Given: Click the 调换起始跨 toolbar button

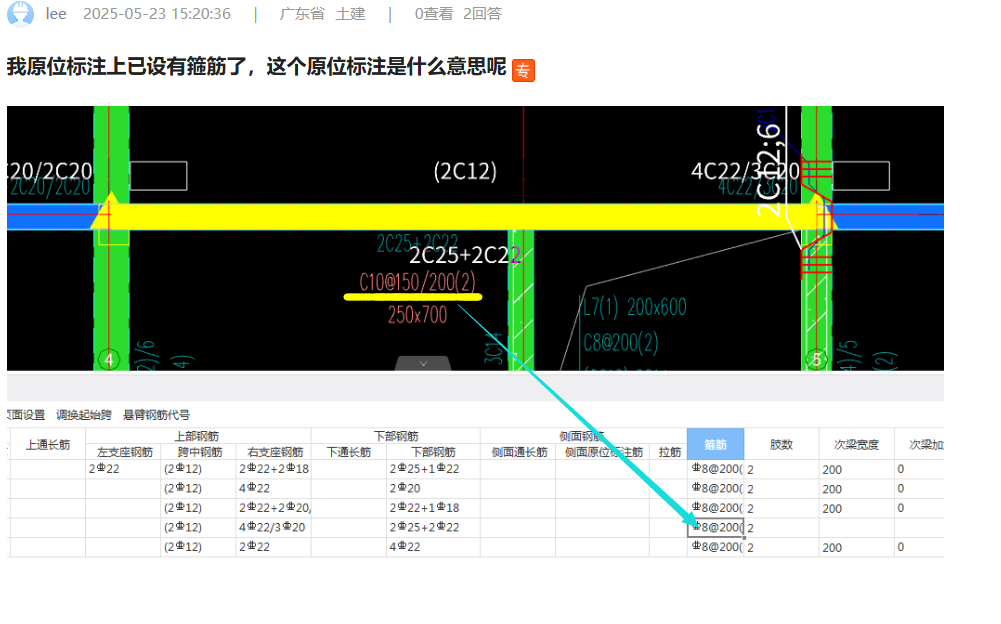Looking at the screenshot, I should 84,415.
